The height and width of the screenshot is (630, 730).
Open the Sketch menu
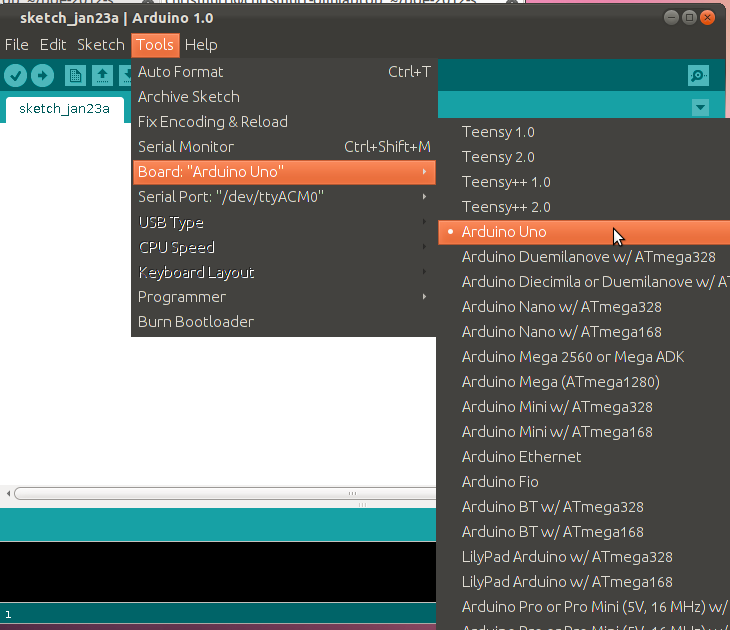pos(101,45)
